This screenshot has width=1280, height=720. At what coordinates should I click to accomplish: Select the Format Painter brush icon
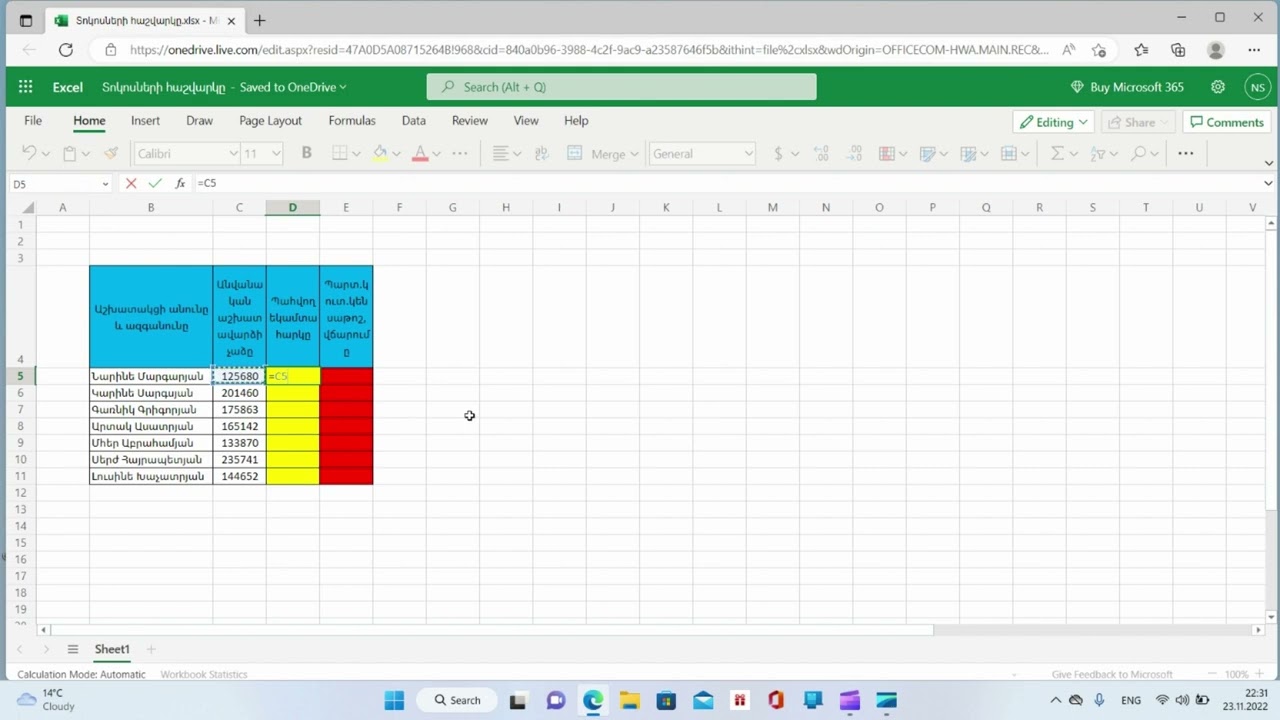coord(111,153)
